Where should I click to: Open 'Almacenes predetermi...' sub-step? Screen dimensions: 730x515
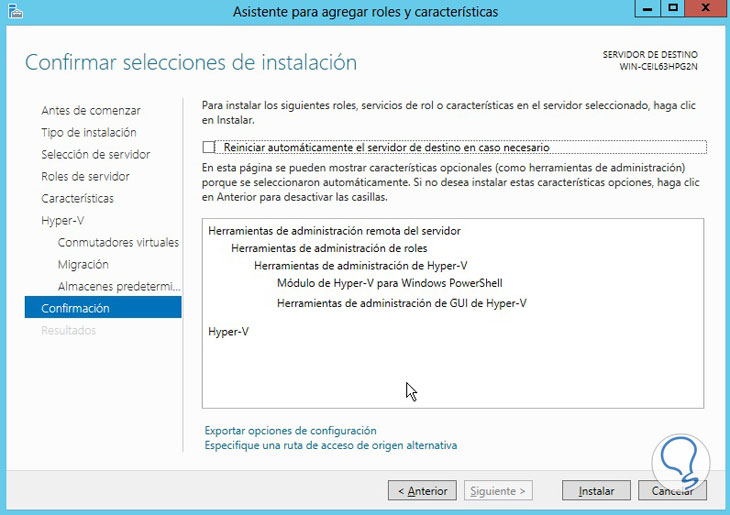(119, 286)
